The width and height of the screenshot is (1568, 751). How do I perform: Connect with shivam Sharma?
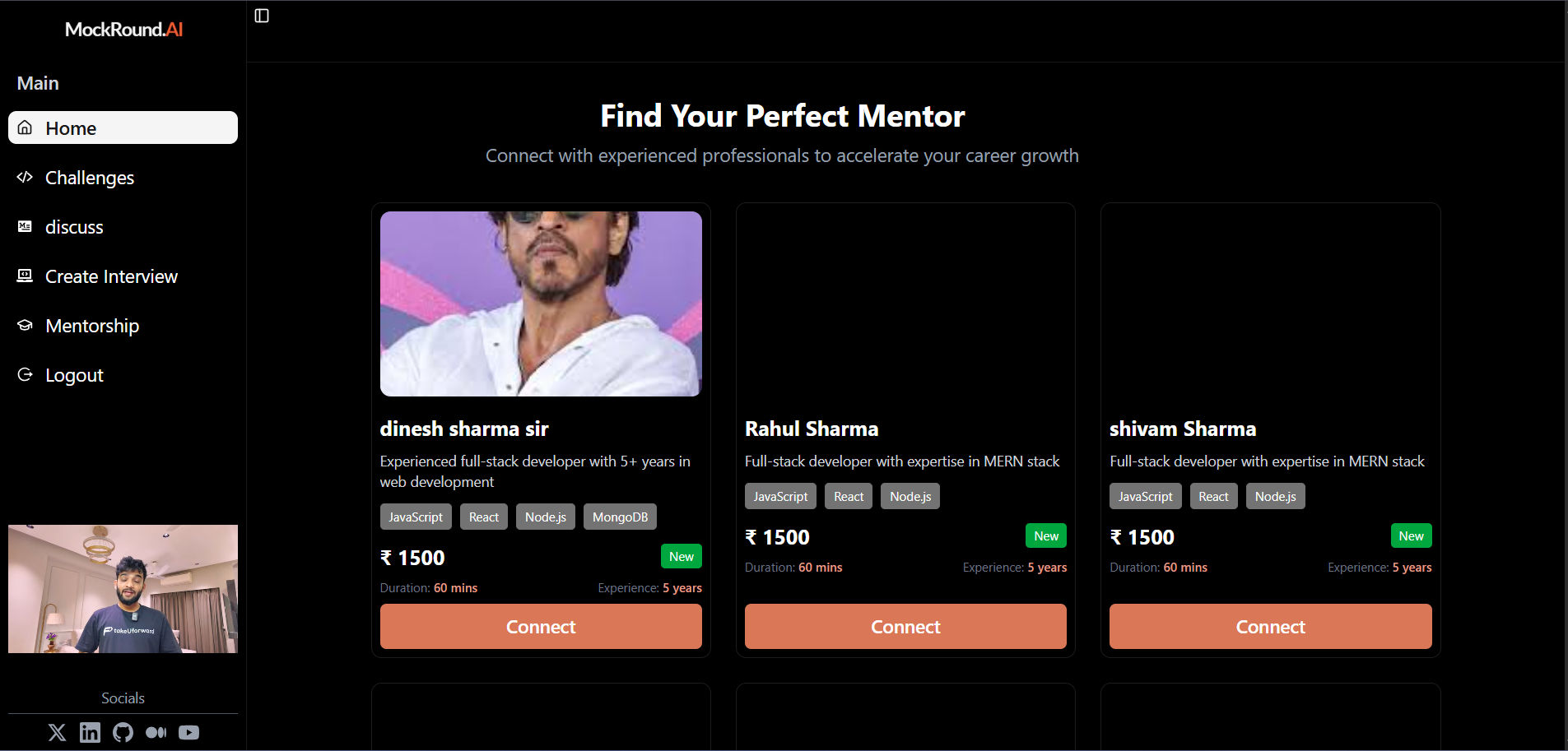pyautogui.click(x=1270, y=627)
